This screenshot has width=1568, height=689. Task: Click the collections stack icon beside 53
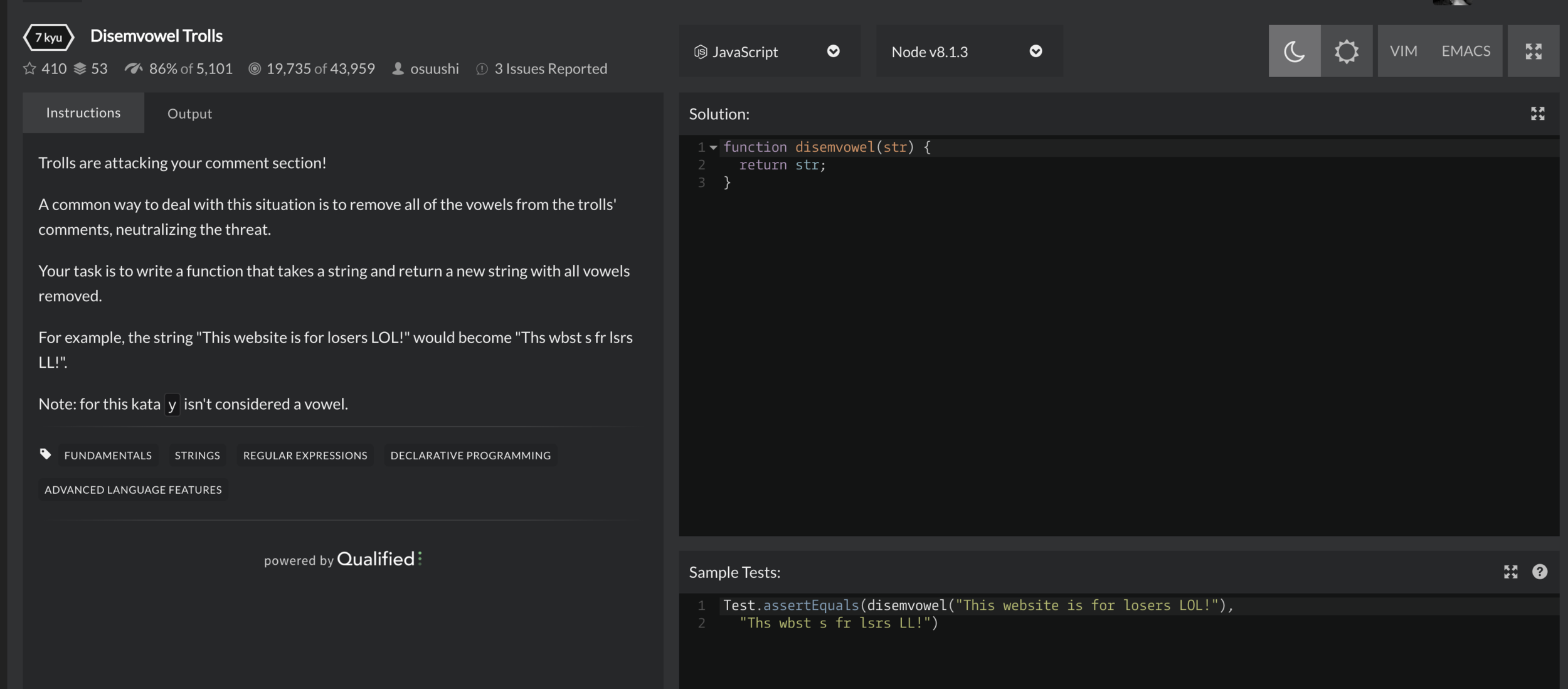pos(80,68)
